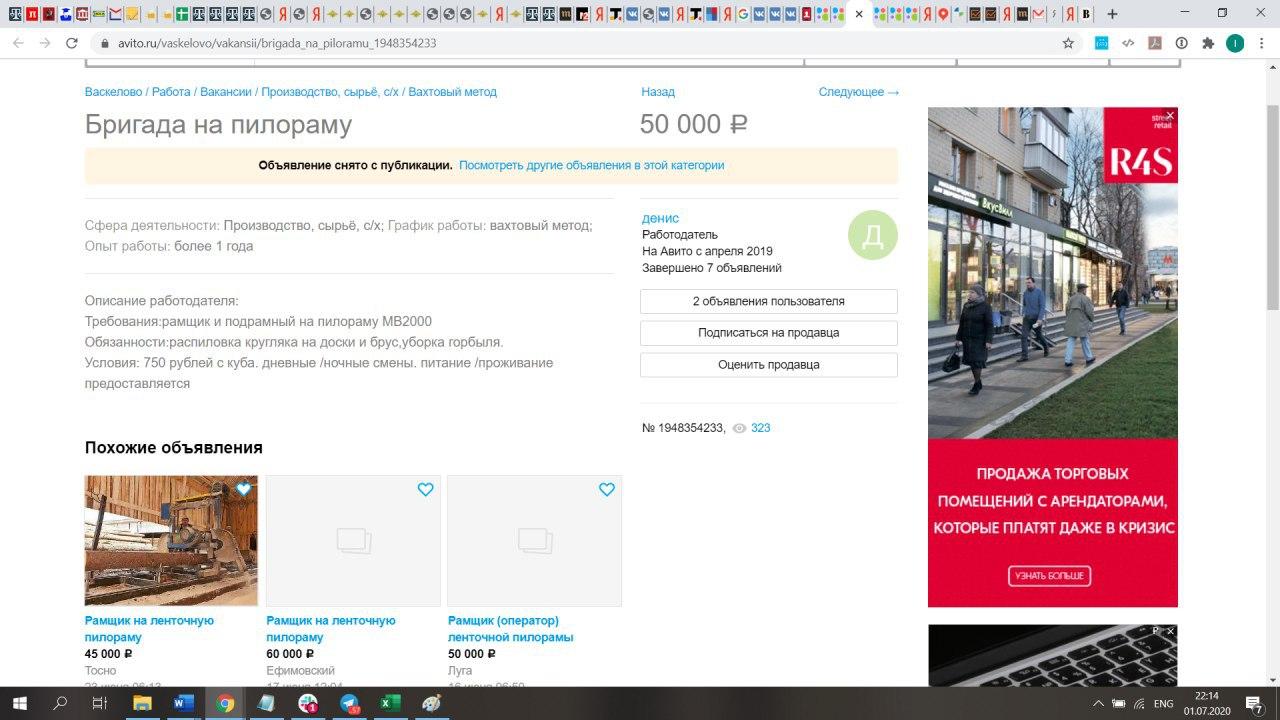1280x720 pixels.
Task: Close the R4S advertisement banner
Action: tap(1170, 116)
